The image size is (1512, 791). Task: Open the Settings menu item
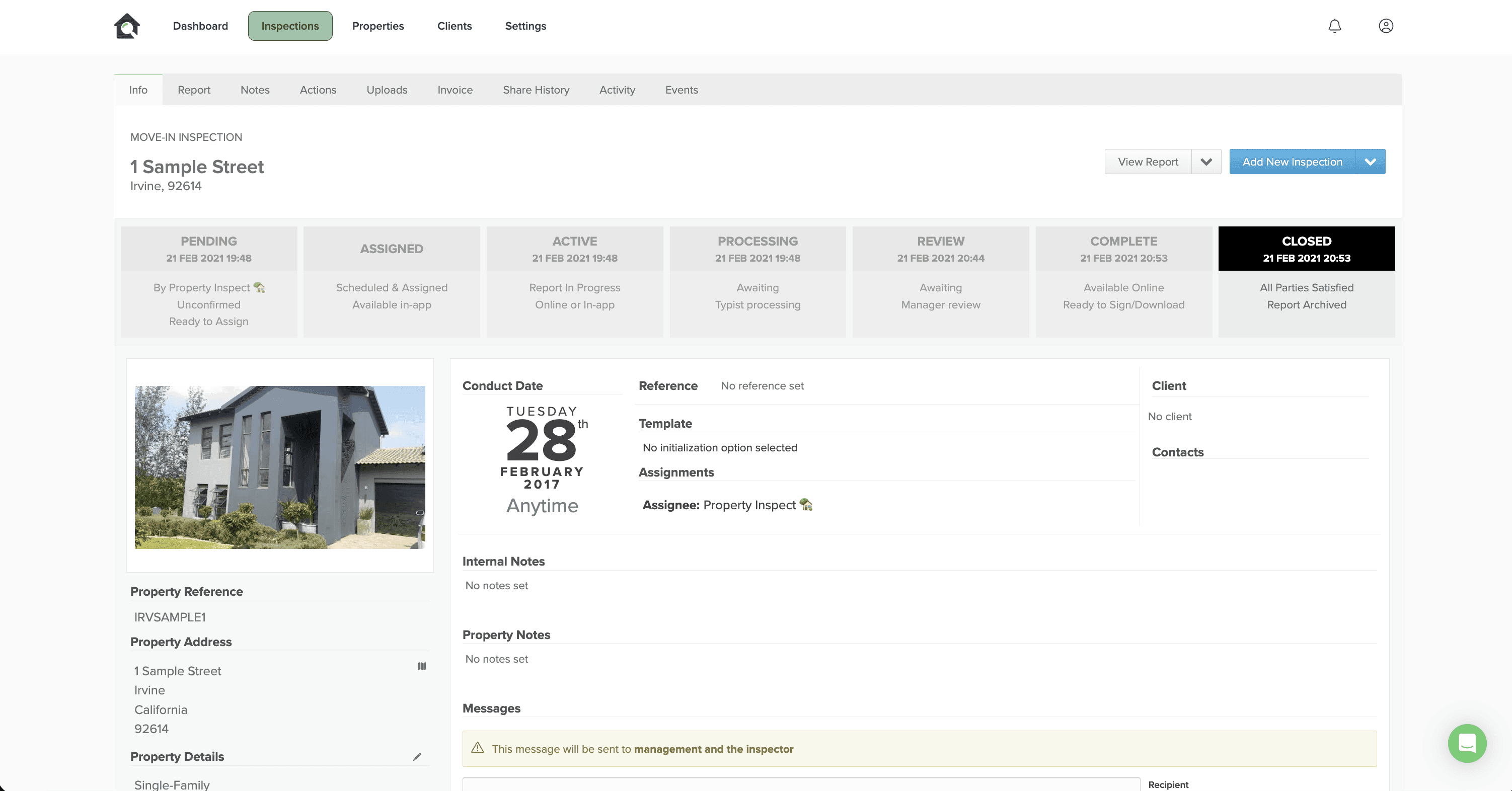pyautogui.click(x=525, y=26)
